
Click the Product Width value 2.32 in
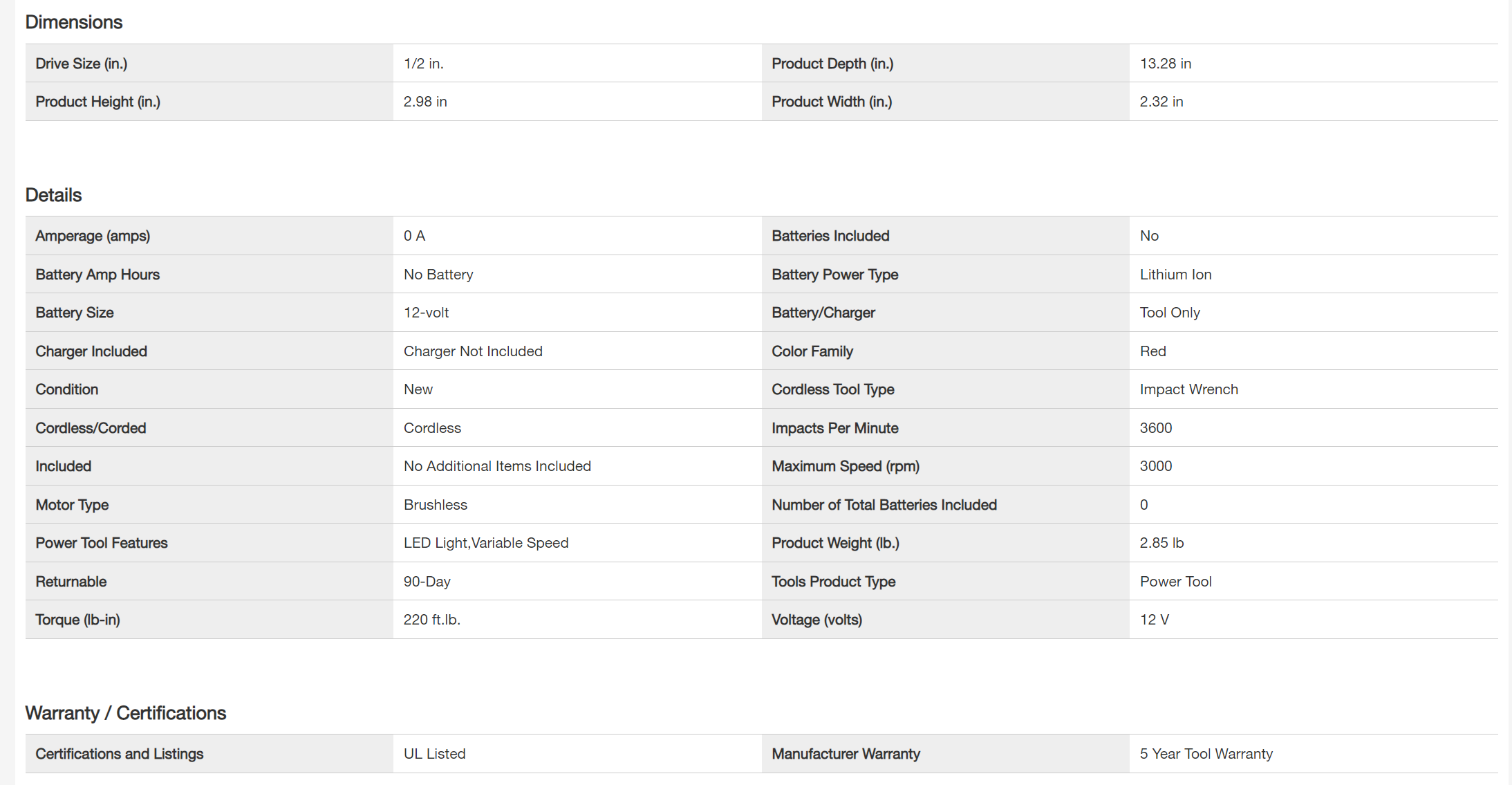(1161, 102)
